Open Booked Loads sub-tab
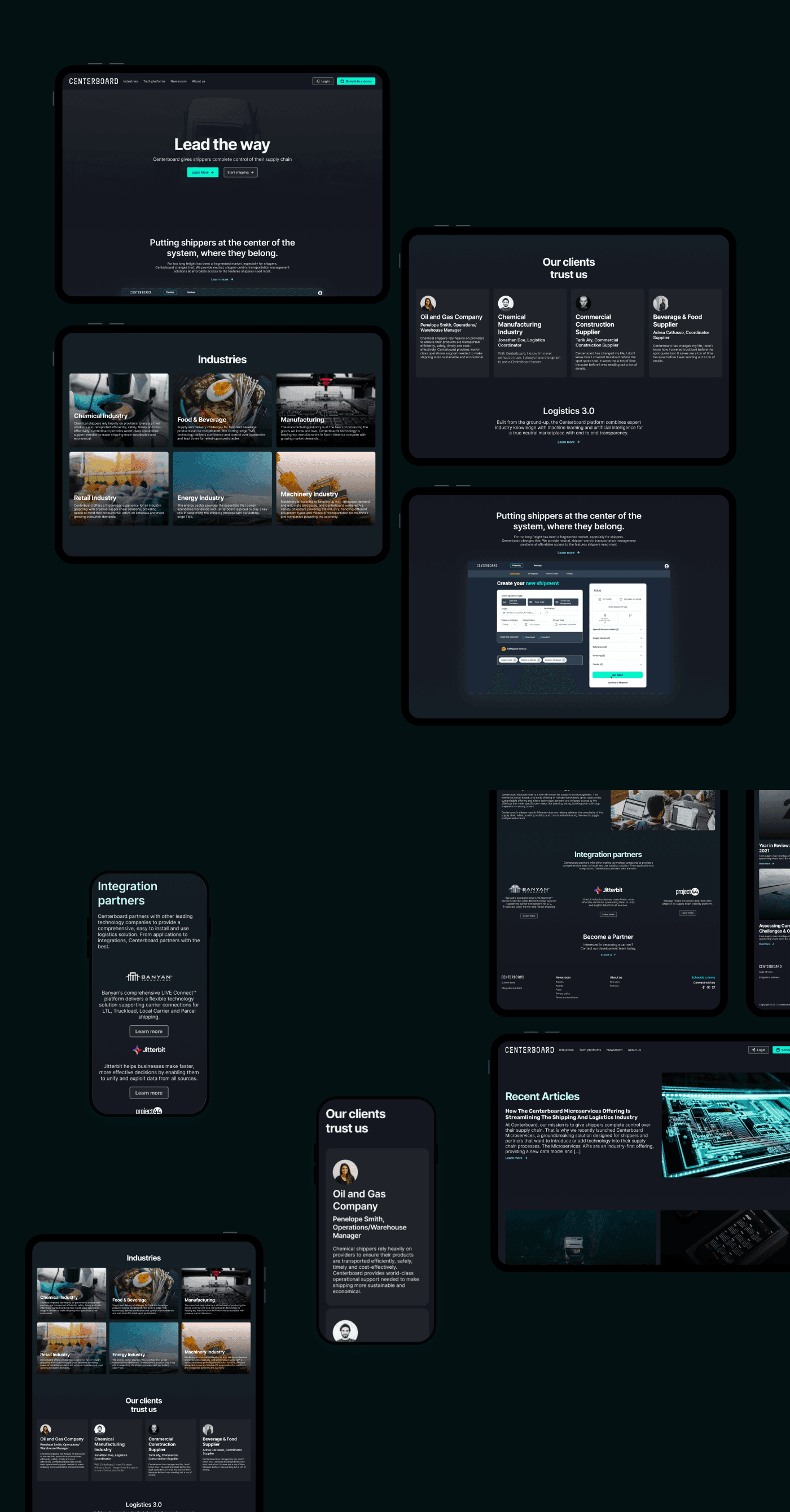The image size is (790, 1512). (553, 574)
